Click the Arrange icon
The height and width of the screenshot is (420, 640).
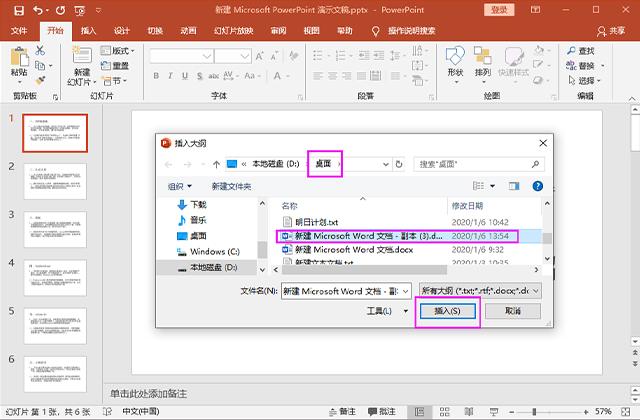tap(482, 56)
